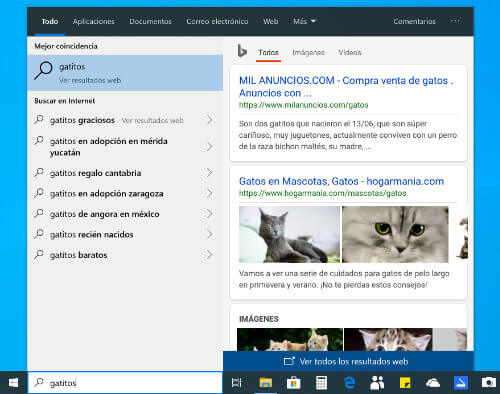
Task: Click search icon beside gatitos regalo cantabria
Action: pos(39,172)
